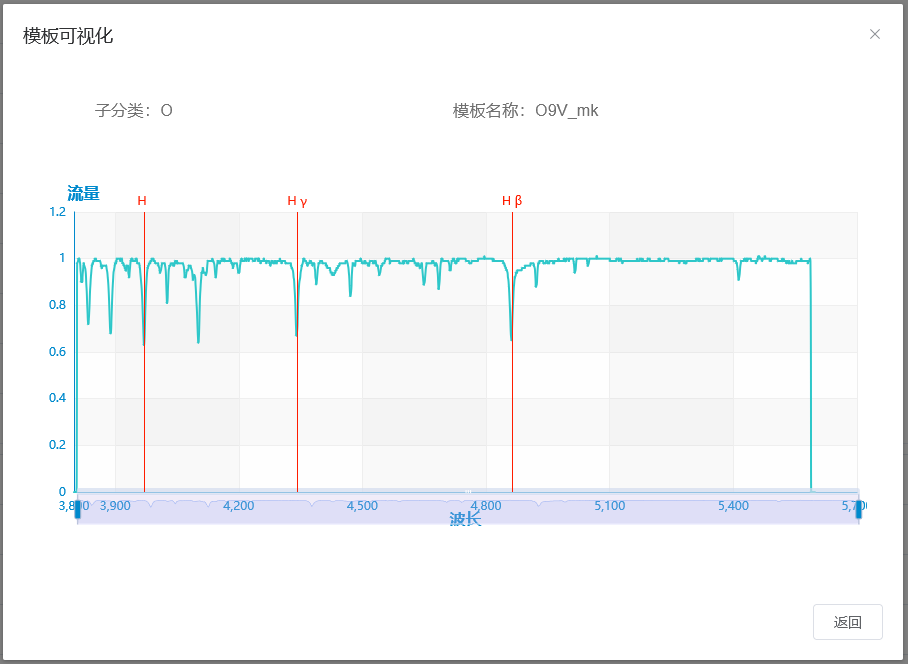
Task: Click the 0.2 y-axis tick label
Action: click(57, 445)
